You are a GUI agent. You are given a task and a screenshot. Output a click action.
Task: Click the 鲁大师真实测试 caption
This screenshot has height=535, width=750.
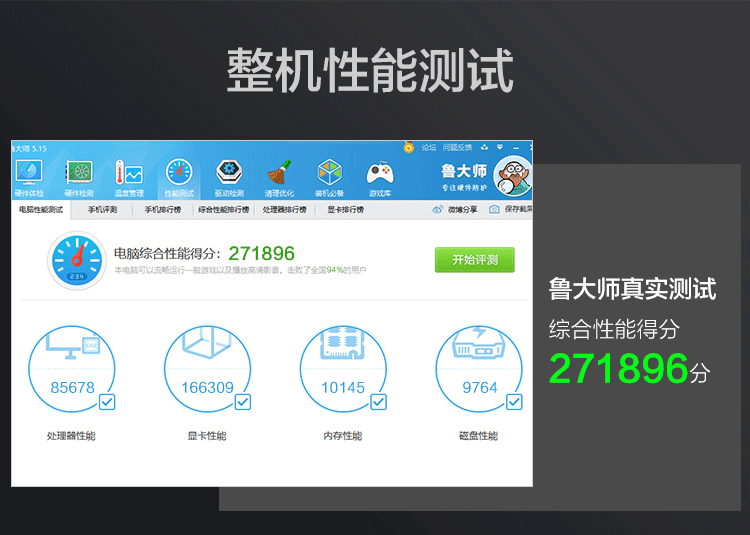pos(632,289)
